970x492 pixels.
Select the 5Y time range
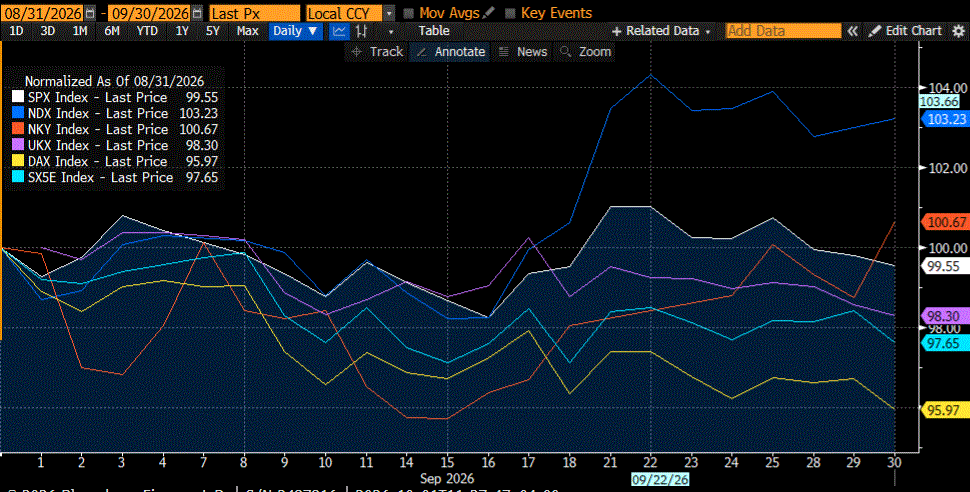tap(213, 31)
